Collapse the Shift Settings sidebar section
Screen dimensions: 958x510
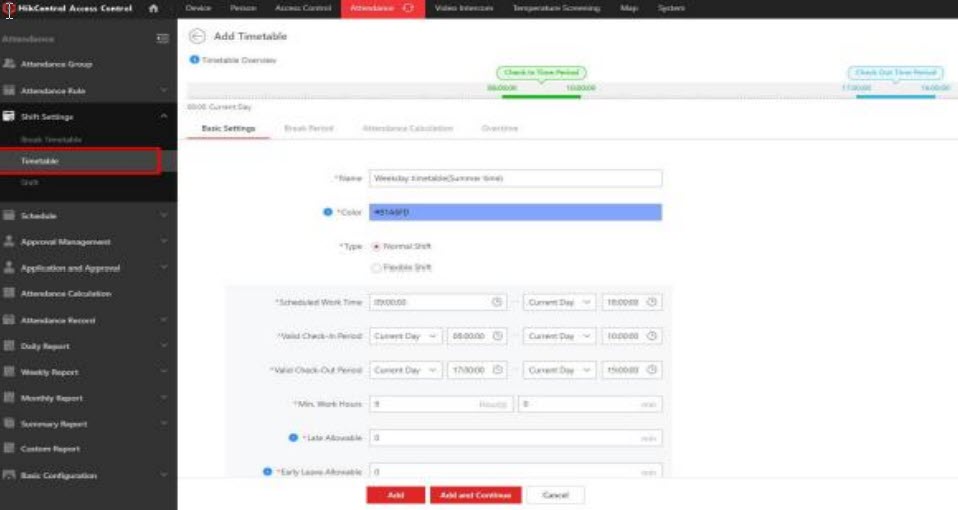click(163, 116)
